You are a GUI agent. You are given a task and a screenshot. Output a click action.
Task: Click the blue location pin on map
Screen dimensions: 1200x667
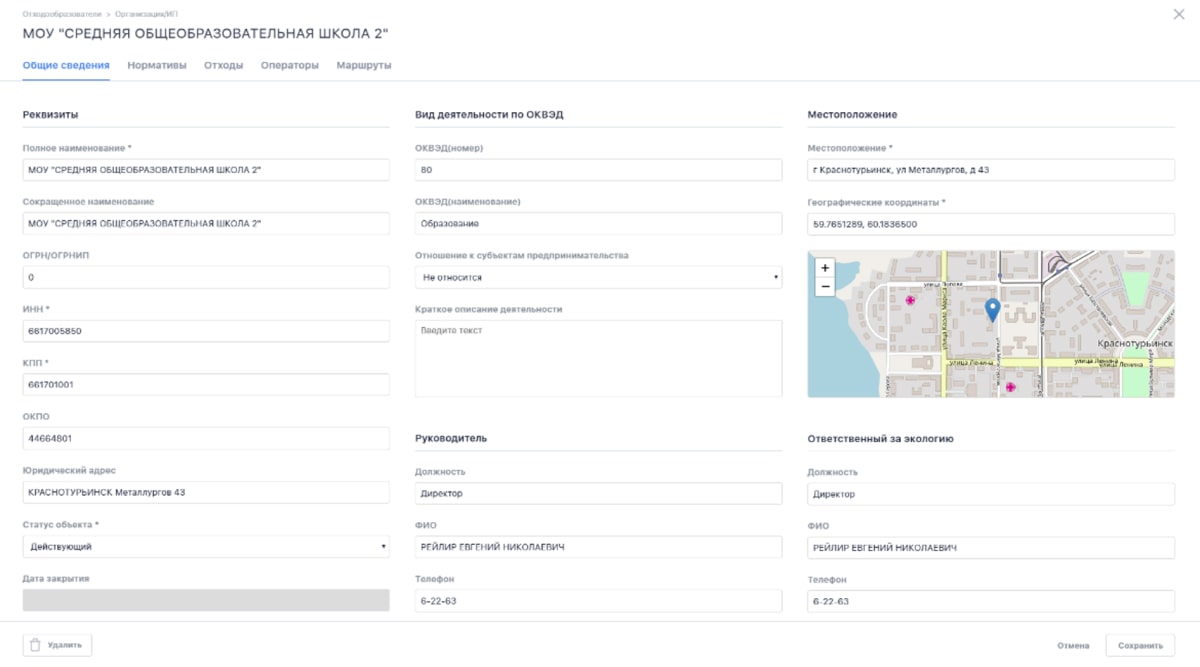tap(992, 309)
